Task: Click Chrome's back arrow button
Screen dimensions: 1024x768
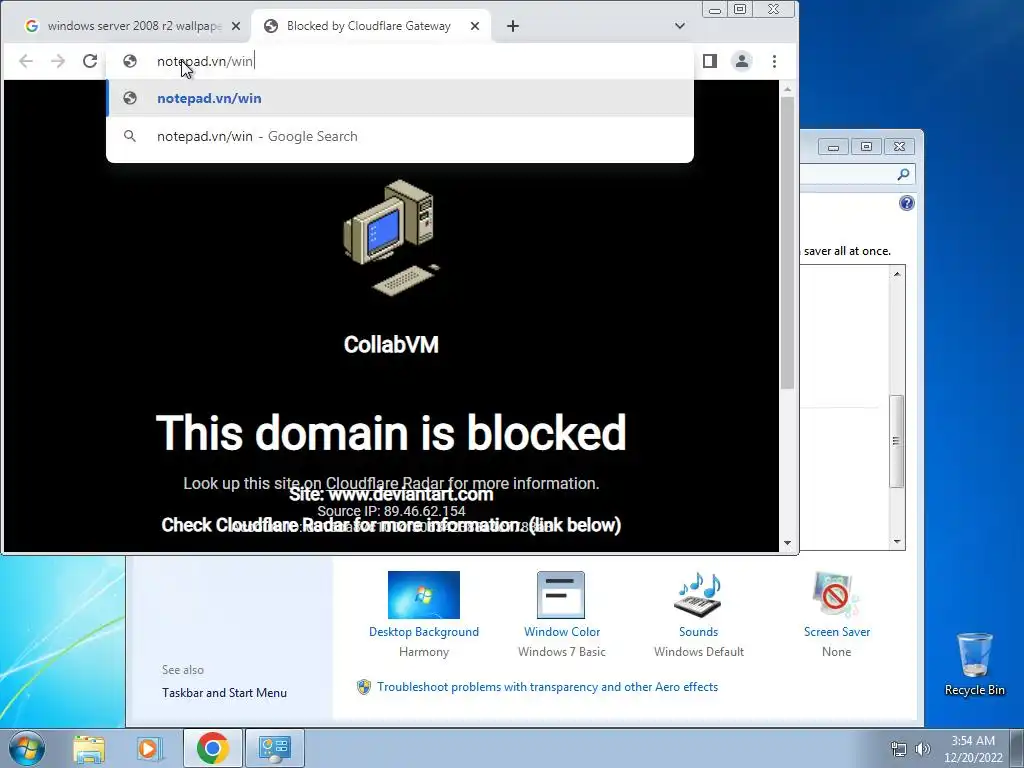Action: [x=25, y=61]
